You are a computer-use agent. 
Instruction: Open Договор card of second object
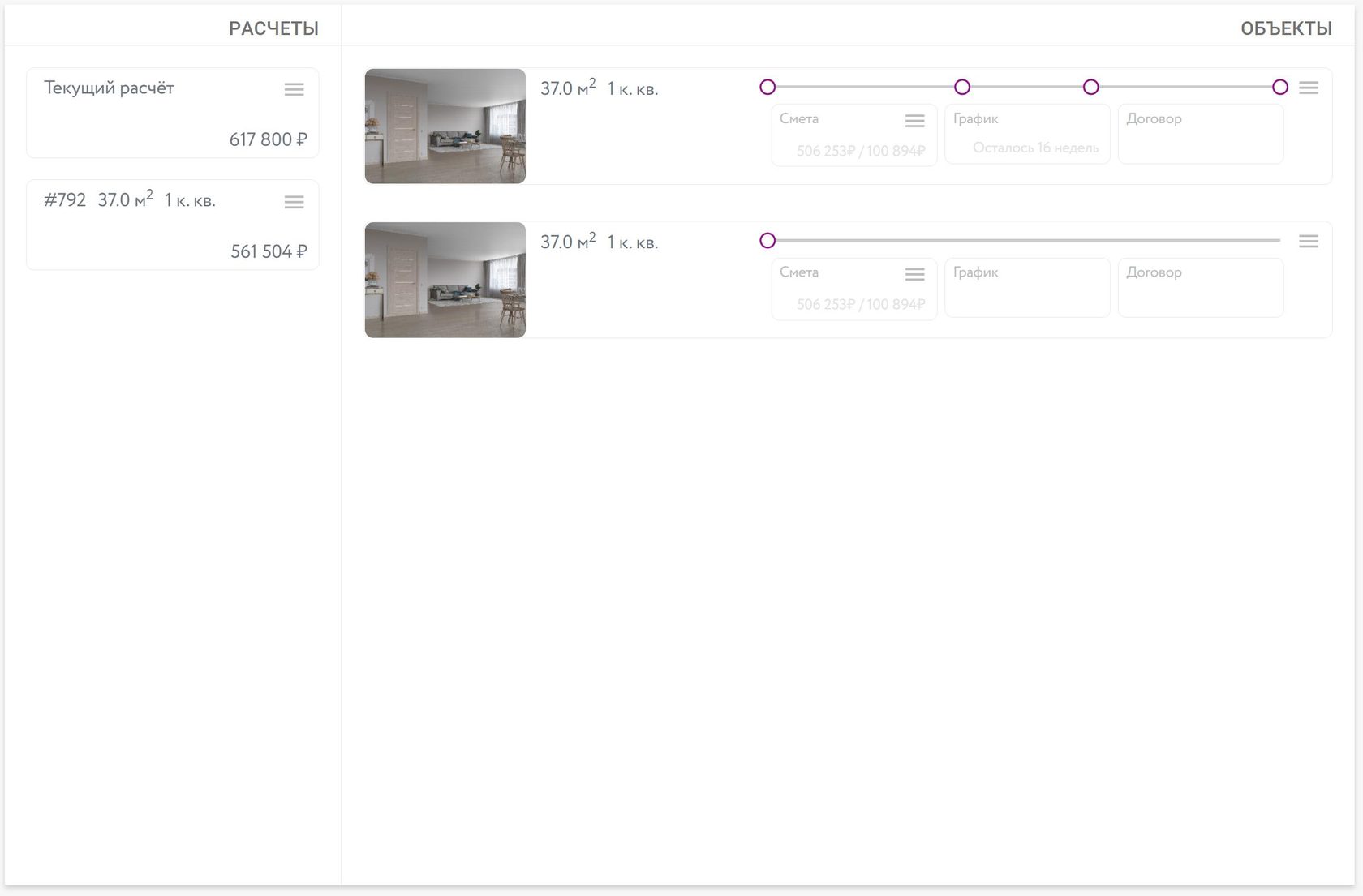(1201, 288)
